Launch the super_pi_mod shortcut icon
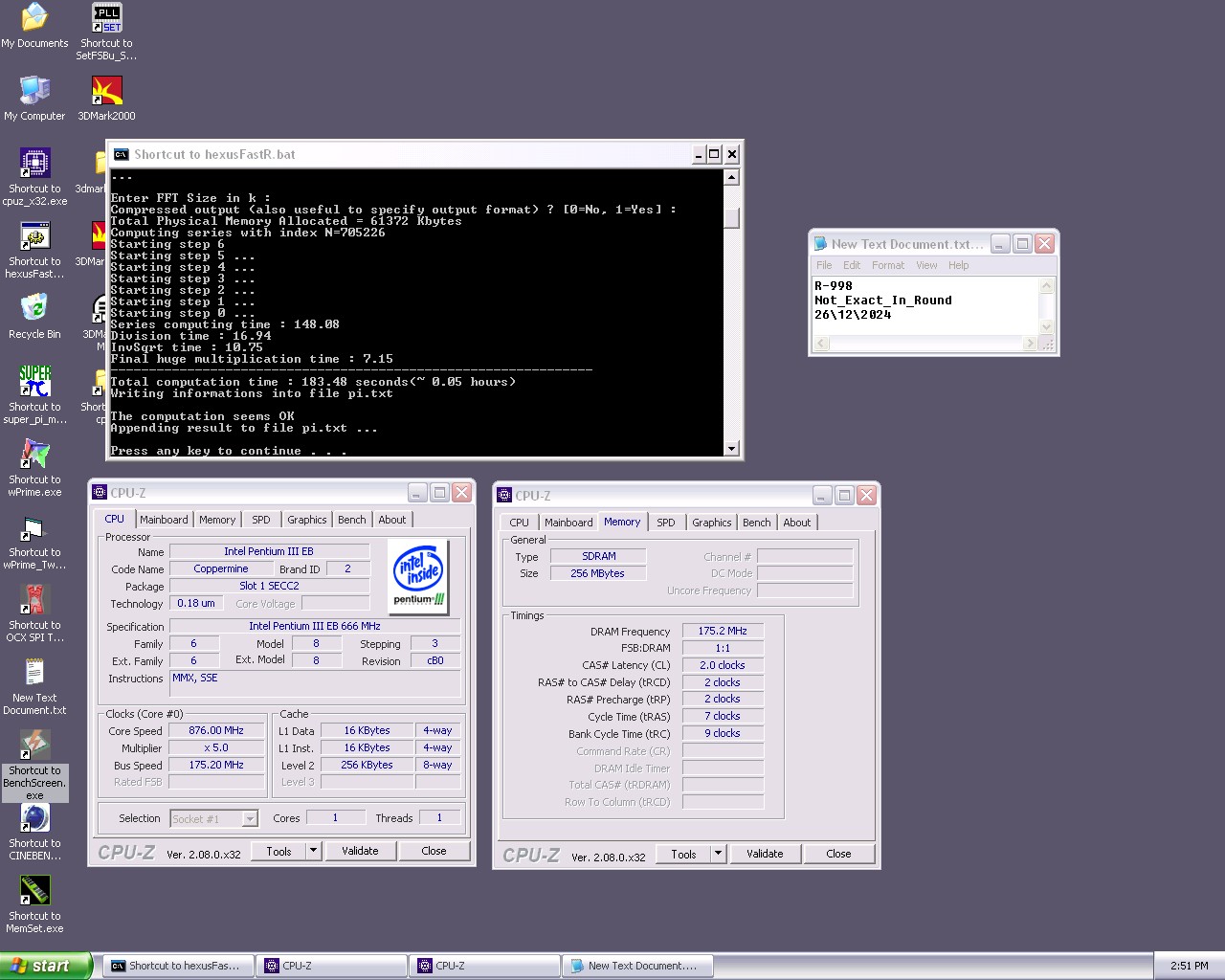 [x=34, y=381]
